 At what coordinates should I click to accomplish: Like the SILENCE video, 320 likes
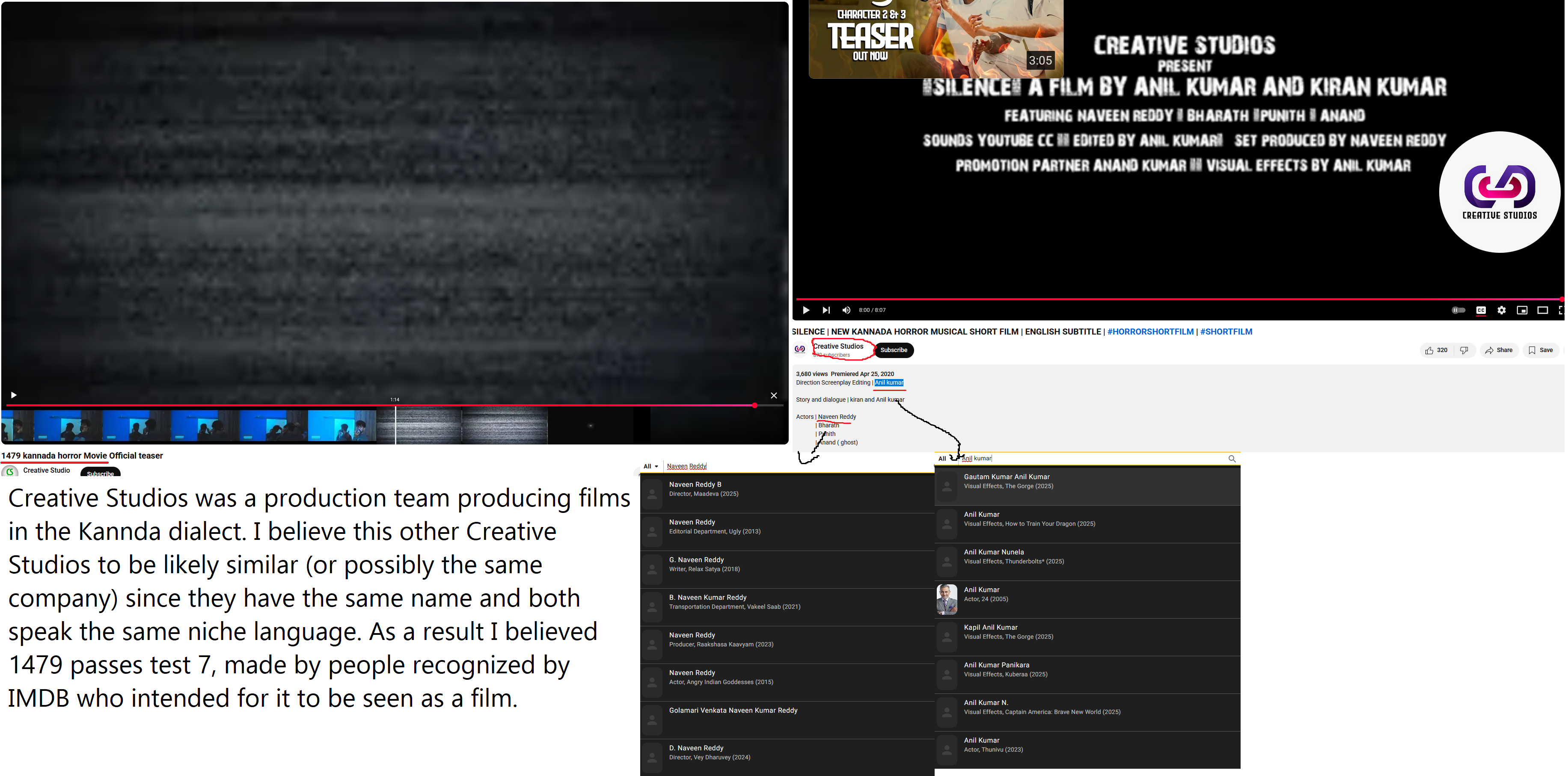(1437, 350)
